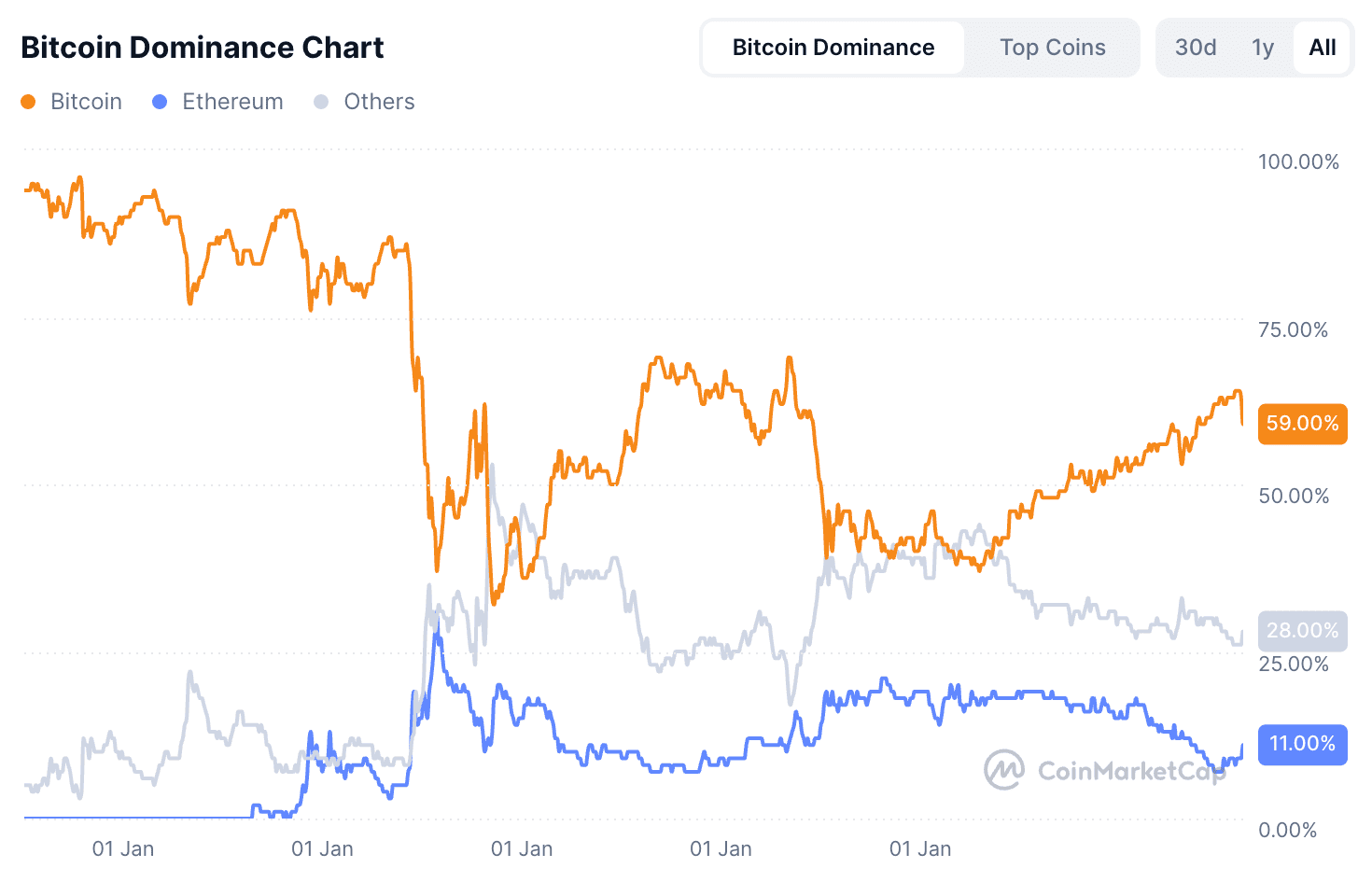Toggle the Bitcoin series visibility
1372x896 pixels.
point(73,101)
